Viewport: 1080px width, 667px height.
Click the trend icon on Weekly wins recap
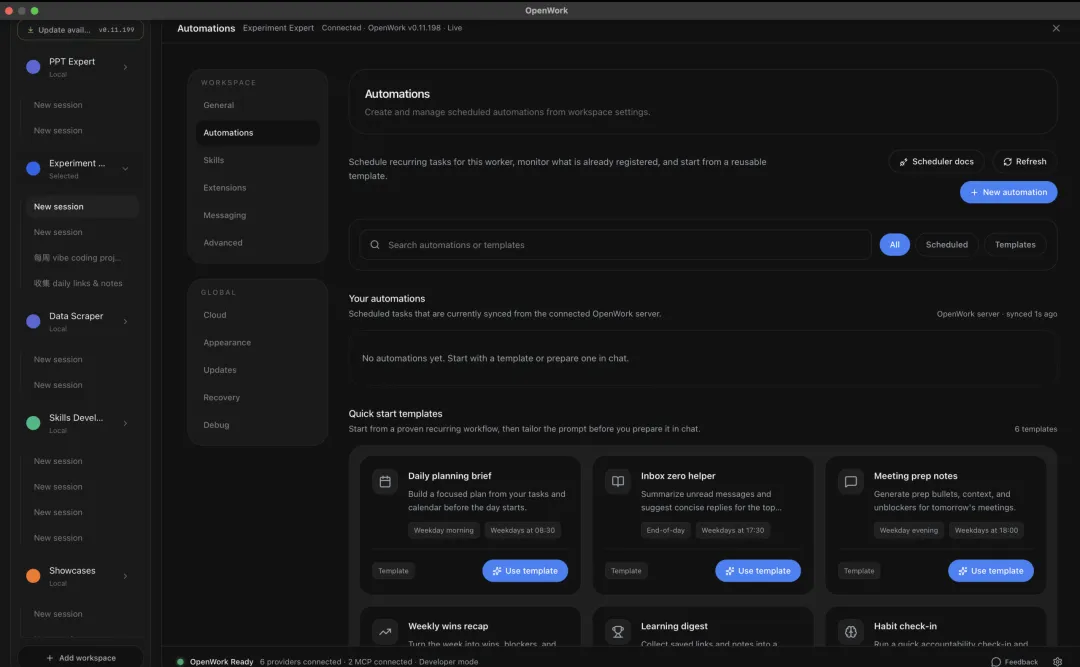tap(385, 631)
